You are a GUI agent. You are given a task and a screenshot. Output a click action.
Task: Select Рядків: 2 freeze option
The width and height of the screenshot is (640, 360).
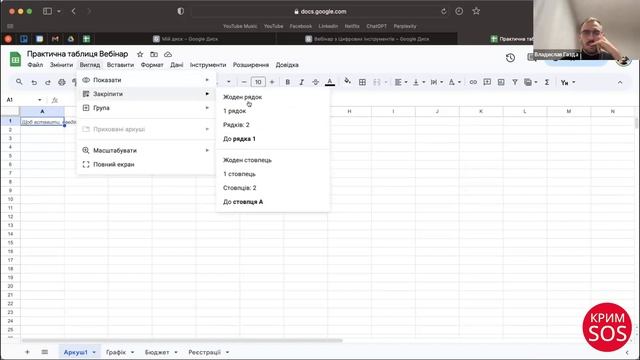tap(273, 125)
